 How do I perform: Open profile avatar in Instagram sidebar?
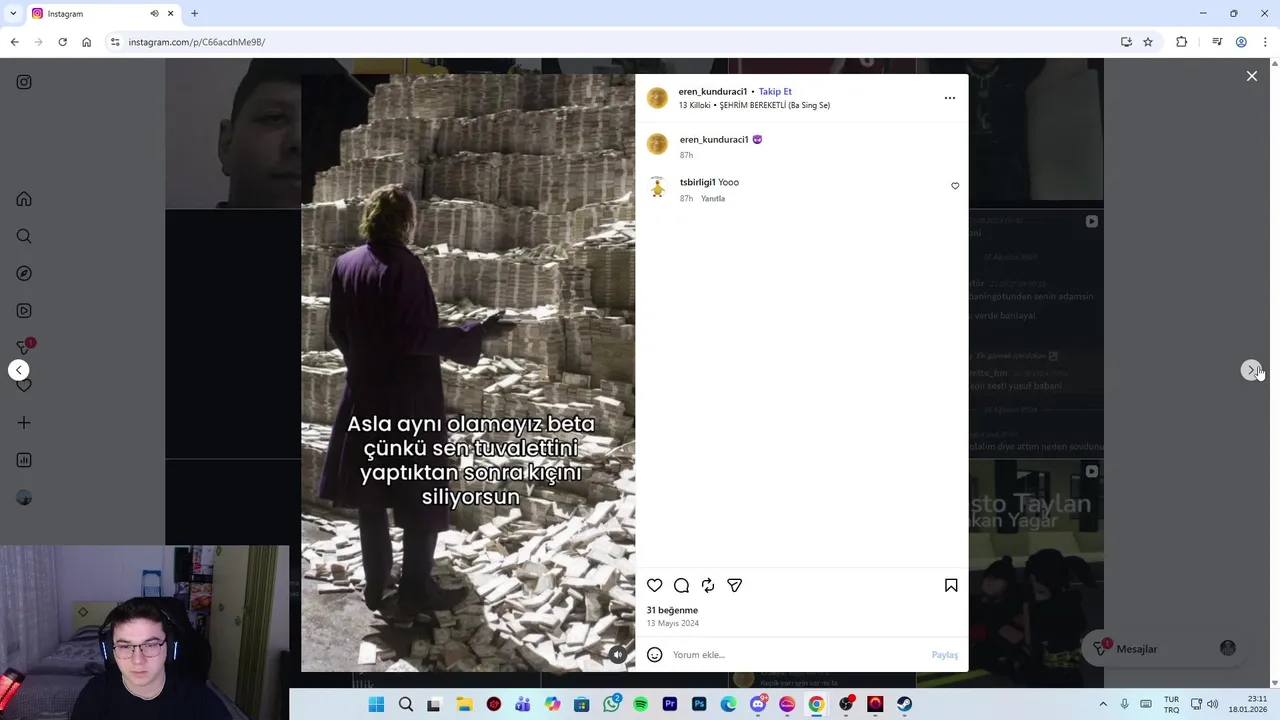coord(24,498)
